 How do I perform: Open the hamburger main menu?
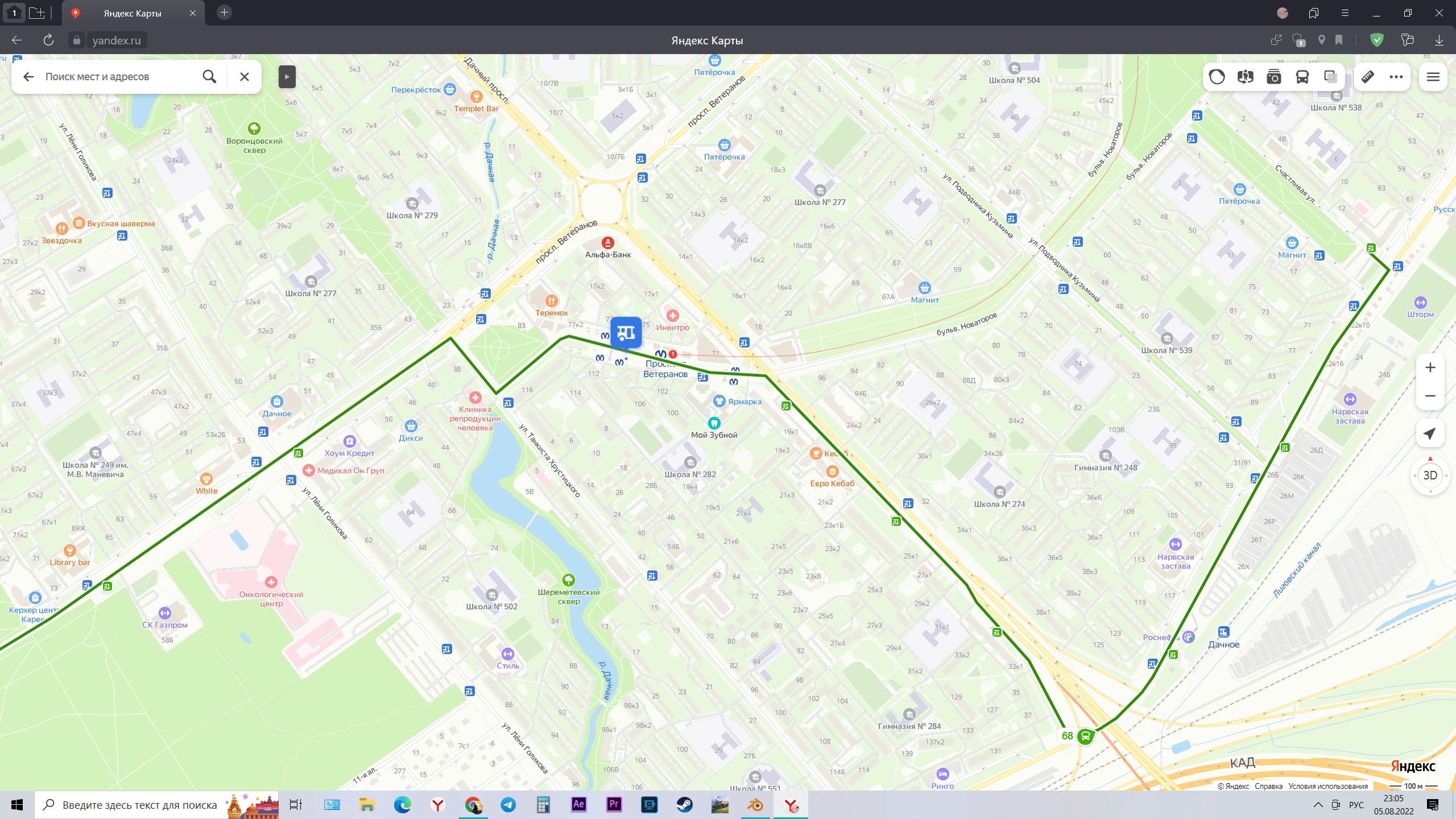[x=1433, y=77]
